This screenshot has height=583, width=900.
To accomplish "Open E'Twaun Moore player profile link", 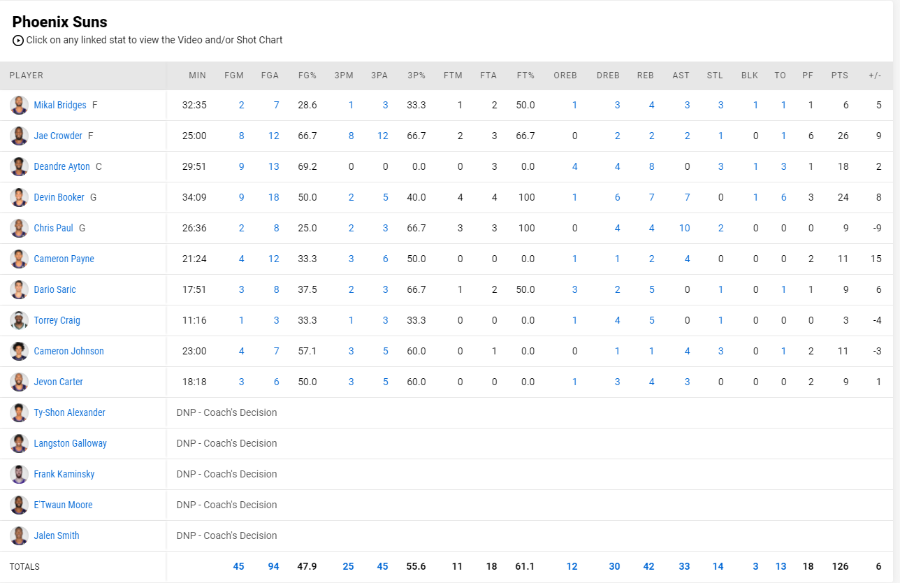I will (63, 505).
